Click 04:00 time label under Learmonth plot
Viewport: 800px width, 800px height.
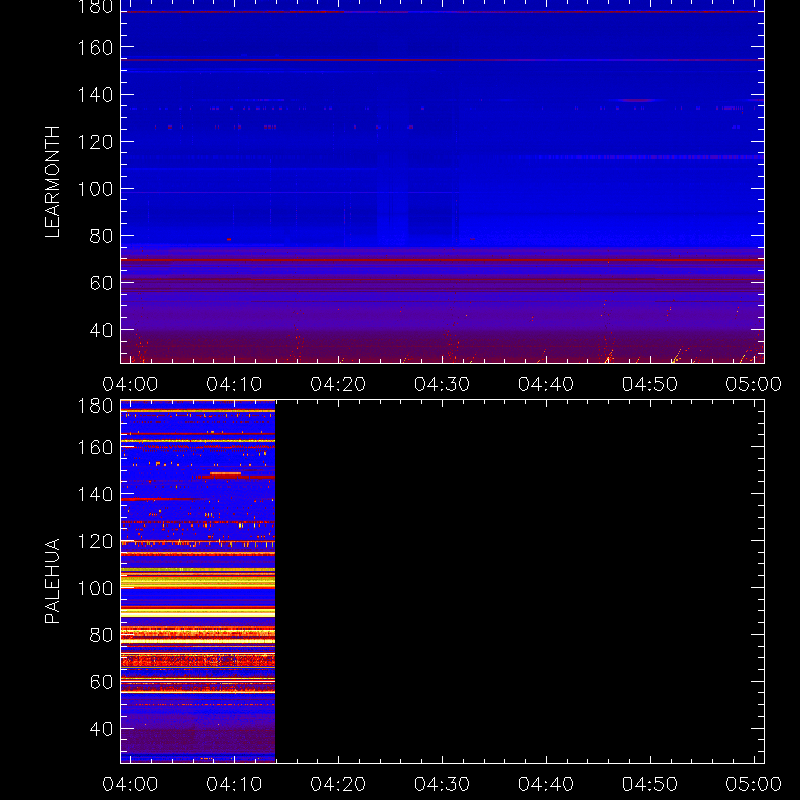click(130, 384)
